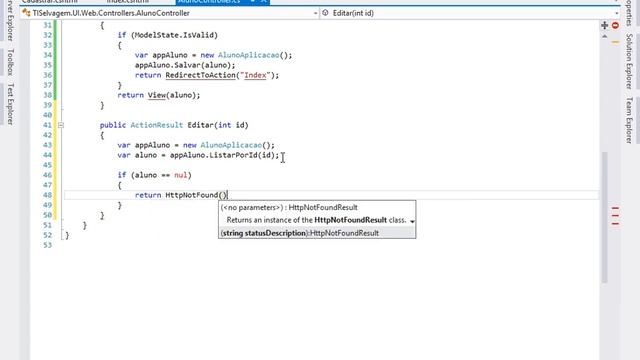The width and height of the screenshot is (640, 360).
Task: Click View(aluno) on line 38
Action: pyautogui.click(x=172, y=95)
